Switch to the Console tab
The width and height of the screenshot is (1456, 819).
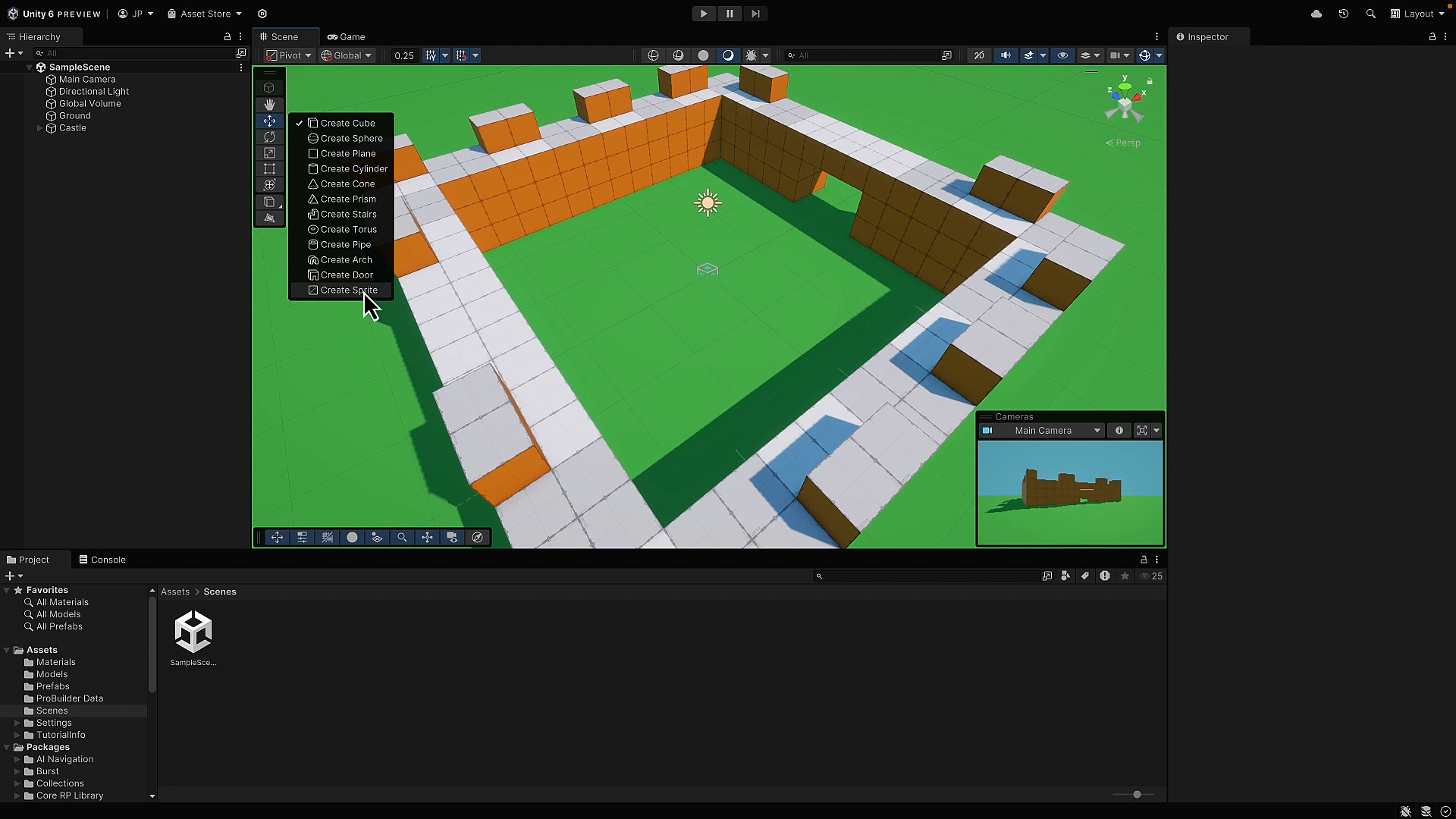110,560
